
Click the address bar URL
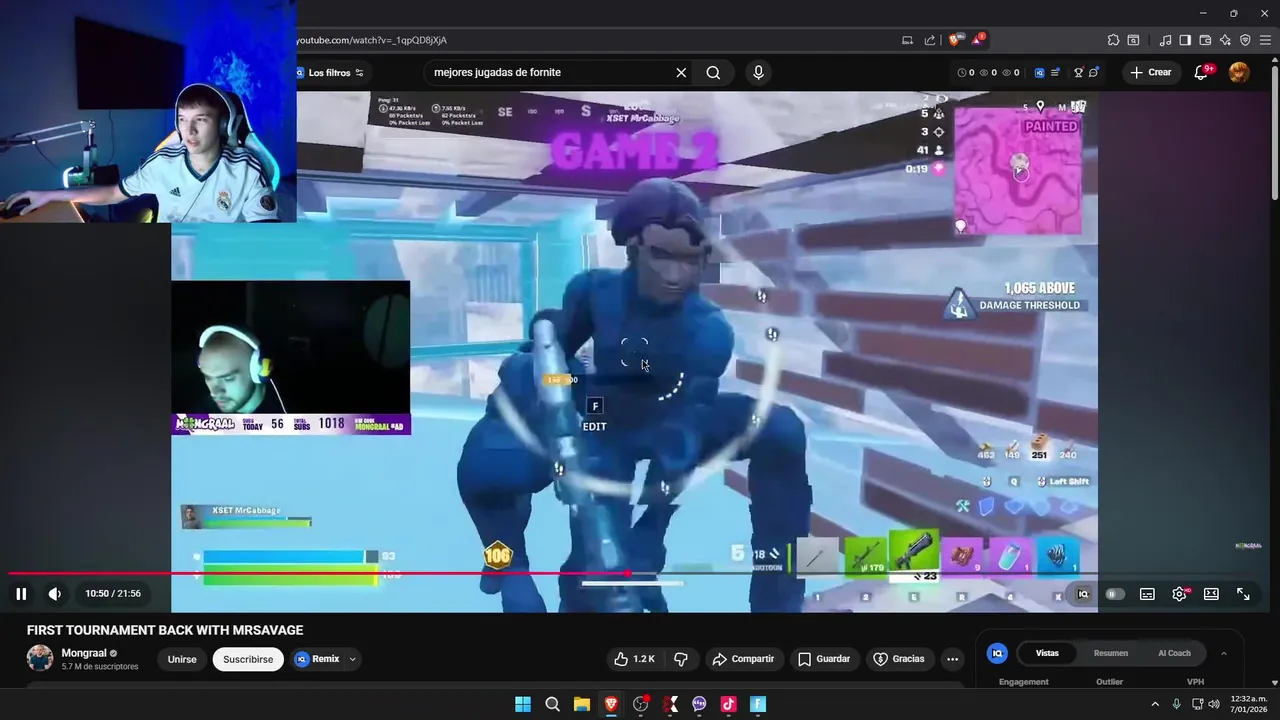pyautogui.click(x=372, y=40)
